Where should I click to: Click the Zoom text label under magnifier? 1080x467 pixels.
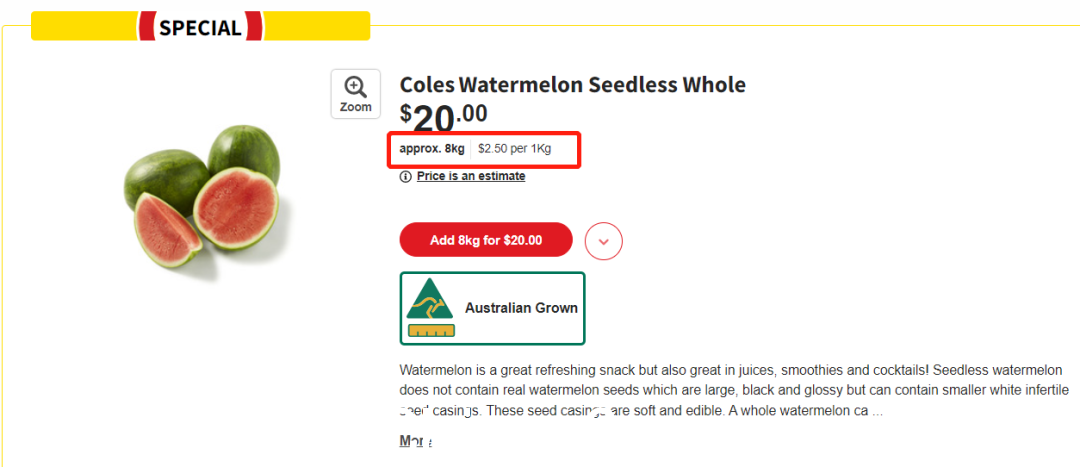pyautogui.click(x=355, y=107)
